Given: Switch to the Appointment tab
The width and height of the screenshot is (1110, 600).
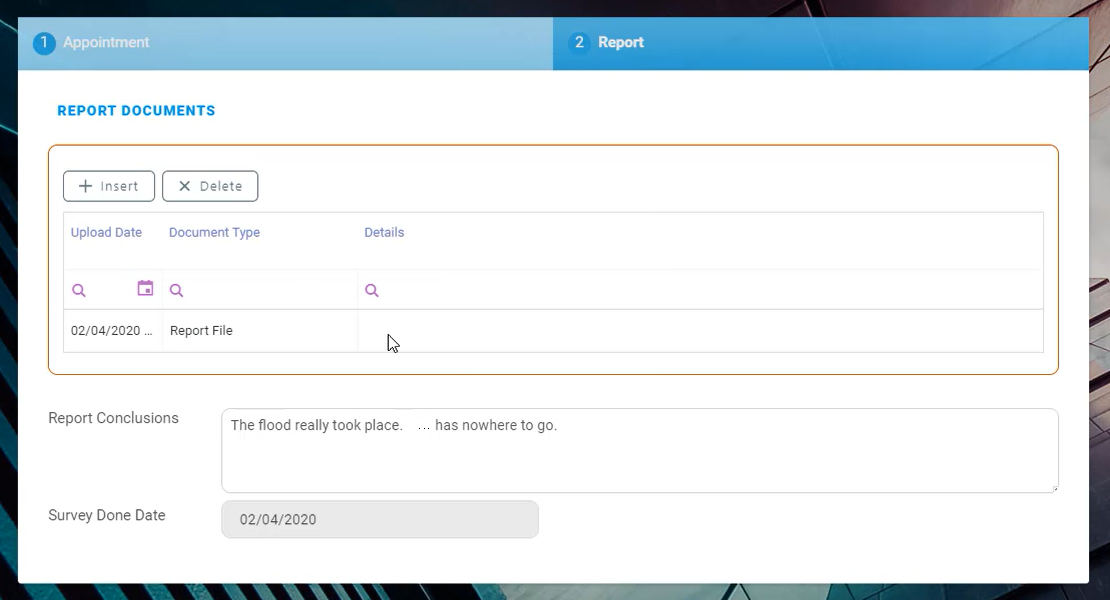Looking at the screenshot, I should [x=106, y=43].
